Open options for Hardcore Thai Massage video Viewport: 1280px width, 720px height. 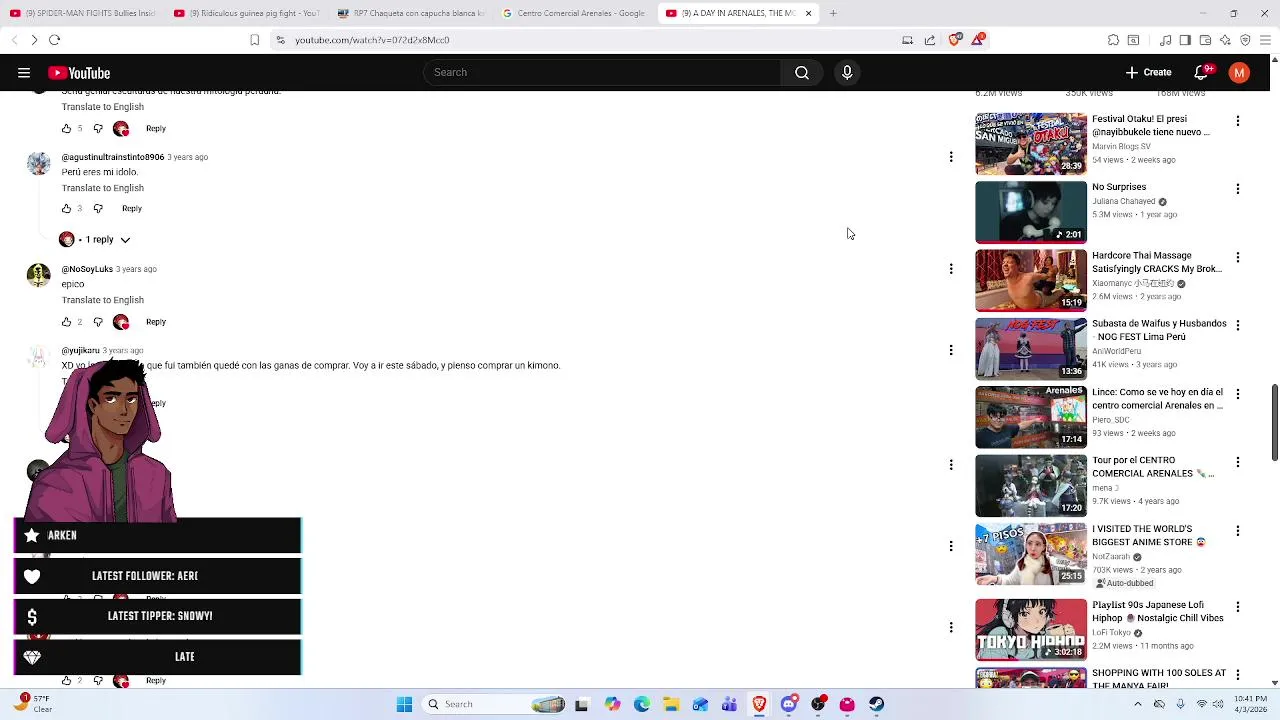pyautogui.click(x=1238, y=257)
